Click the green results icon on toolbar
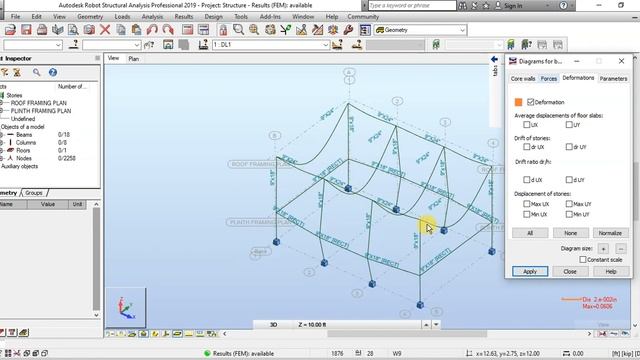The height and width of the screenshot is (360, 640). 436,44
